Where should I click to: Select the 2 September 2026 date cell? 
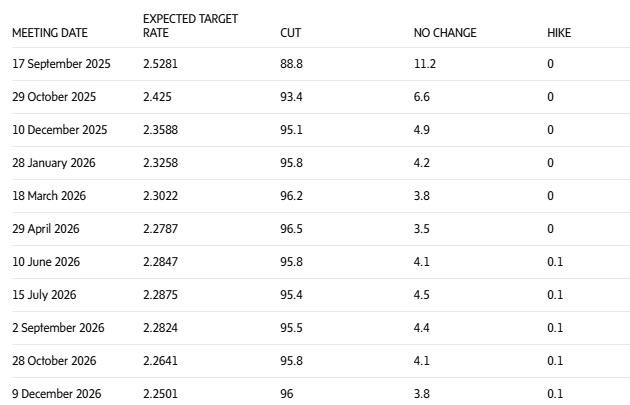pos(58,328)
